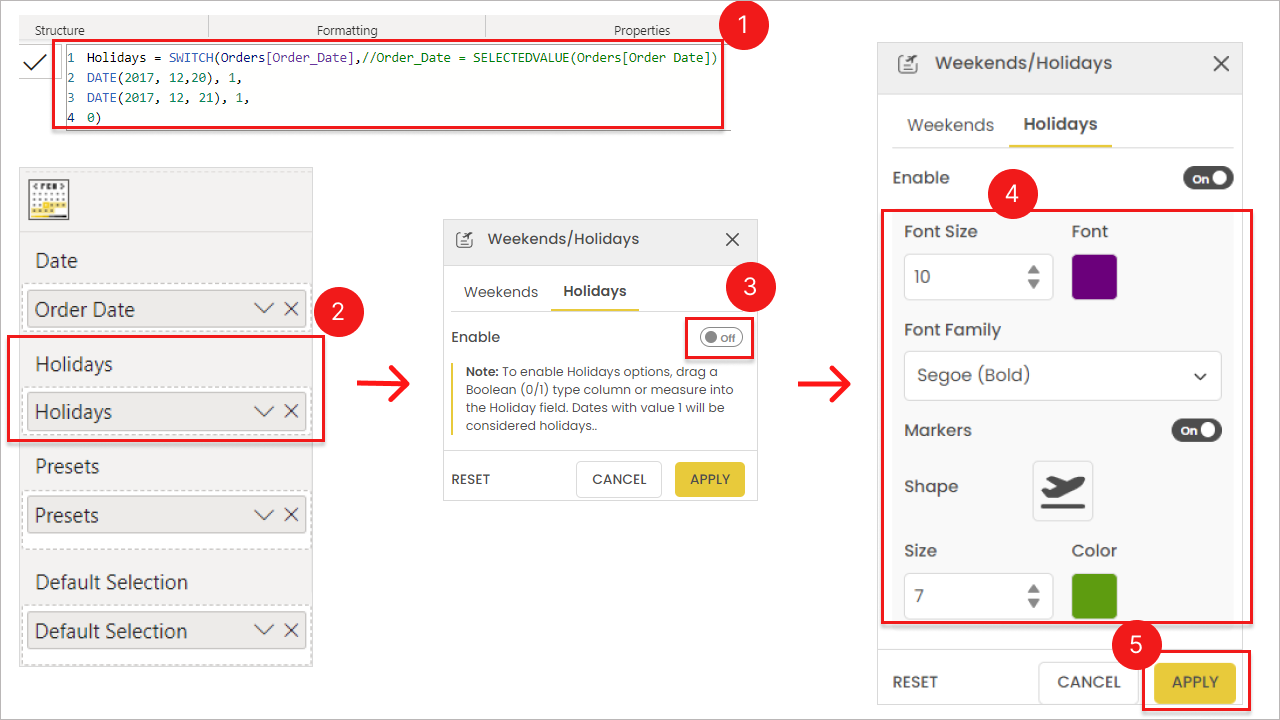1280x720 pixels.
Task: Switch to Weekends tab in large dialog
Action: 950,125
